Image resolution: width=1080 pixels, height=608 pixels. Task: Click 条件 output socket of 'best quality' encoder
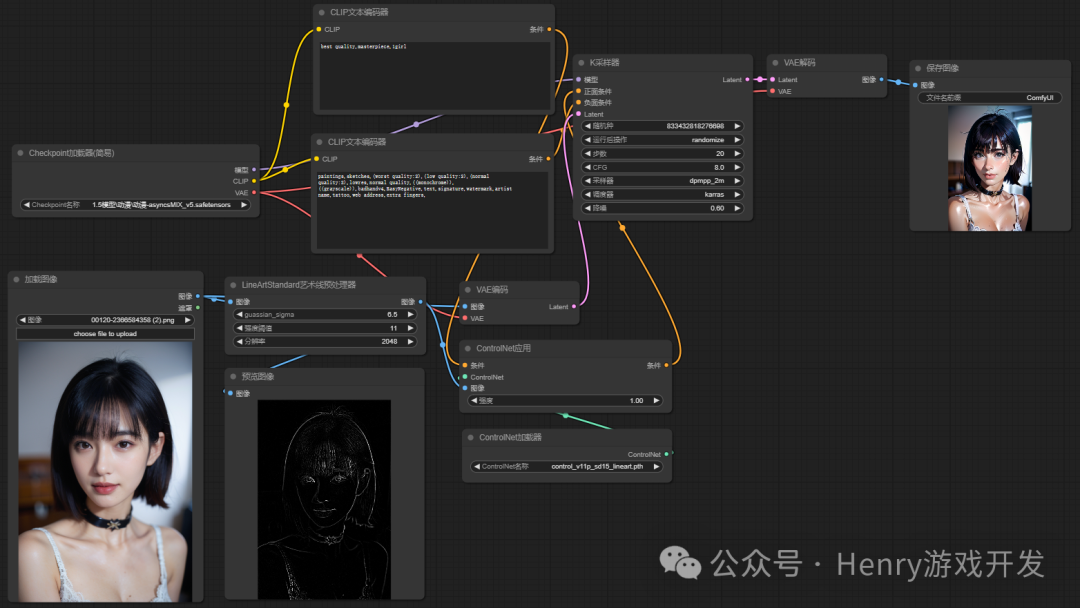549,29
